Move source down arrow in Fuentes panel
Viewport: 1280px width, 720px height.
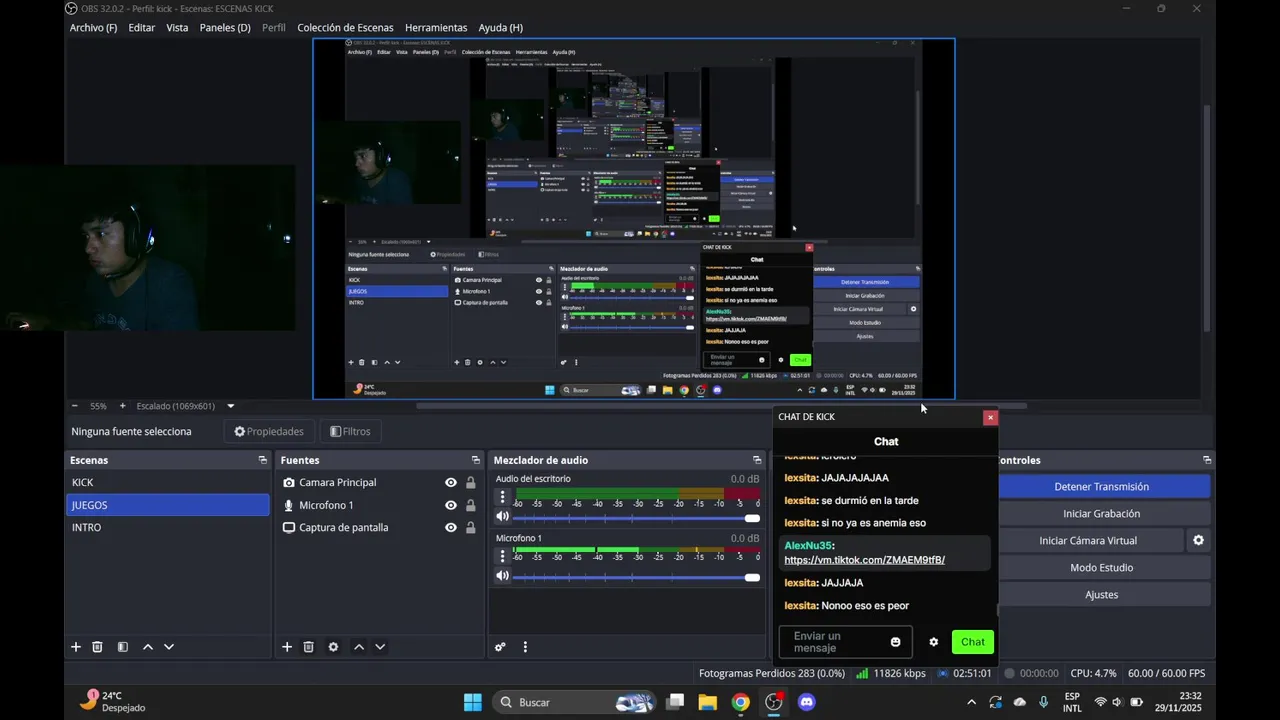(380, 647)
